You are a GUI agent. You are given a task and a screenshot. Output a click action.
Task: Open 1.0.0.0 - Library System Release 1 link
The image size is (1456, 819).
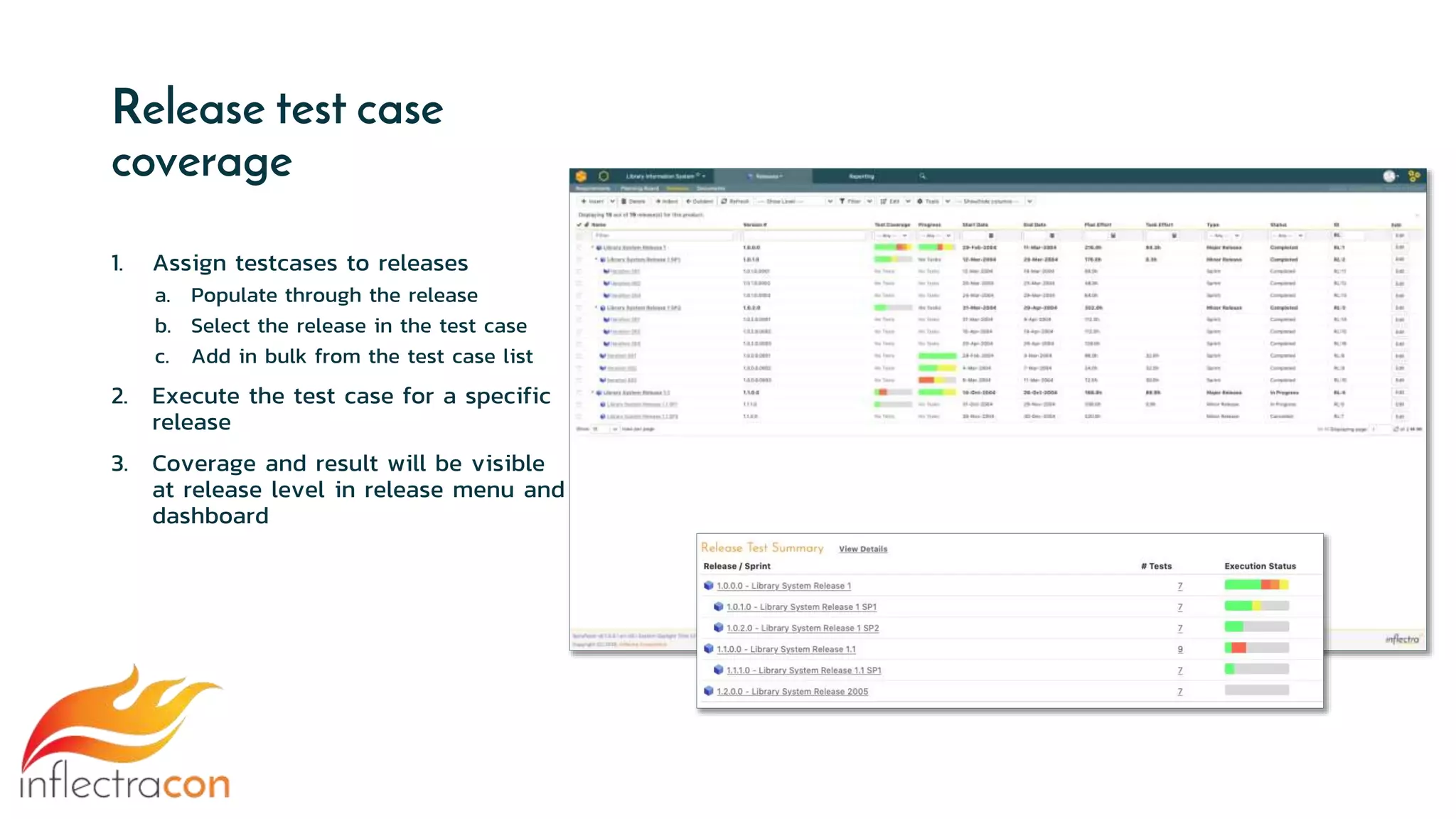coord(783,586)
